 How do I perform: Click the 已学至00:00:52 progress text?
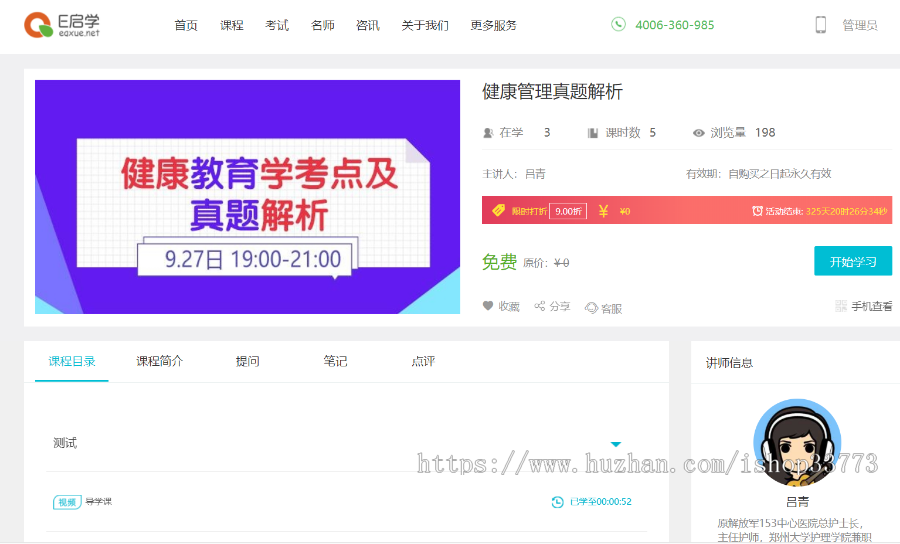click(x=600, y=502)
